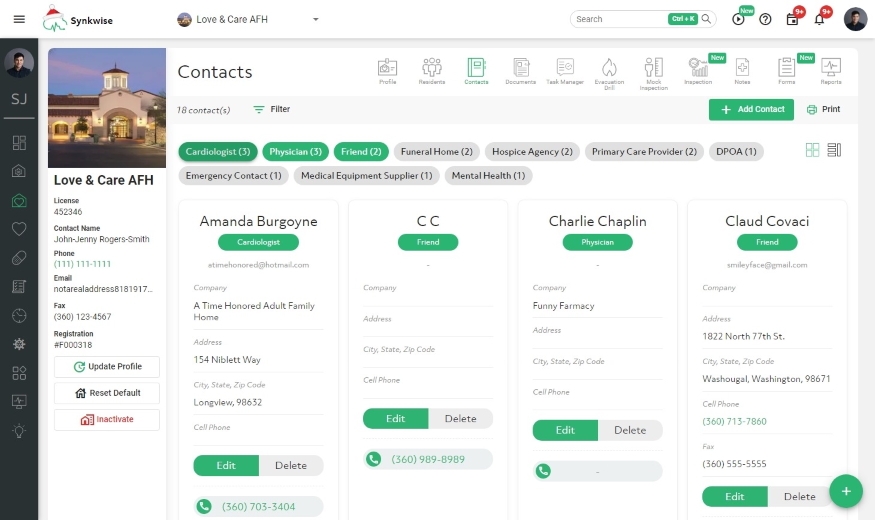Image resolution: width=875 pixels, height=520 pixels.
Task: Open the Documents tab
Action: coord(520,72)
